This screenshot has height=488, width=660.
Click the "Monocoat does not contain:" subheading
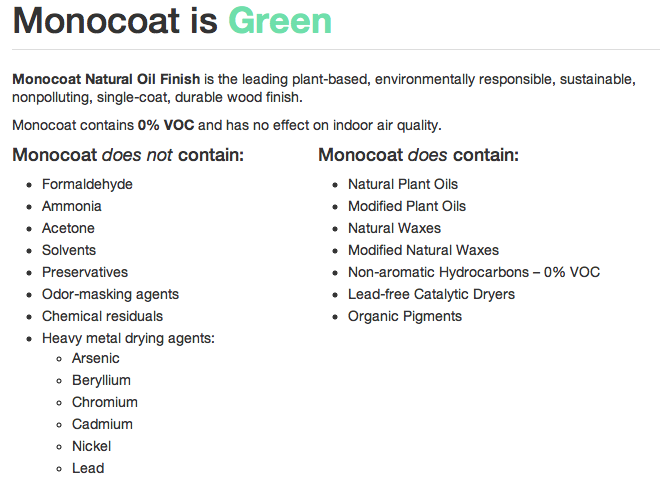[128, 155]
